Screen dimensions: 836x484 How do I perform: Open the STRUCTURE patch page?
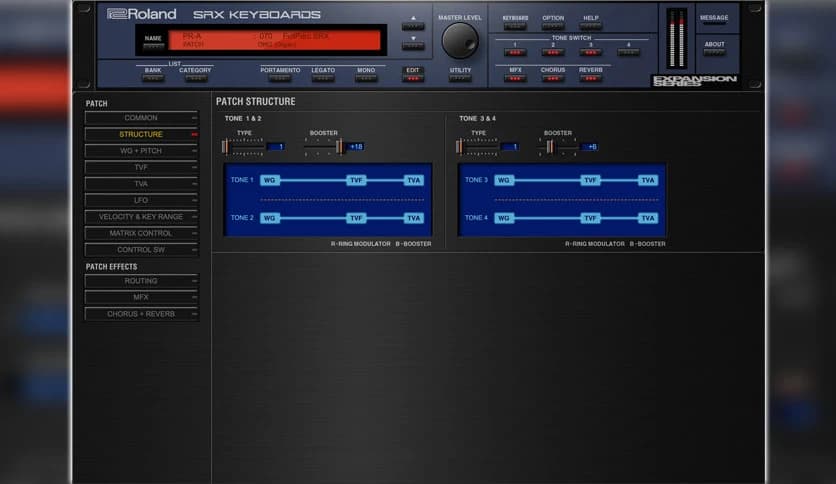(x=141, y=134)
